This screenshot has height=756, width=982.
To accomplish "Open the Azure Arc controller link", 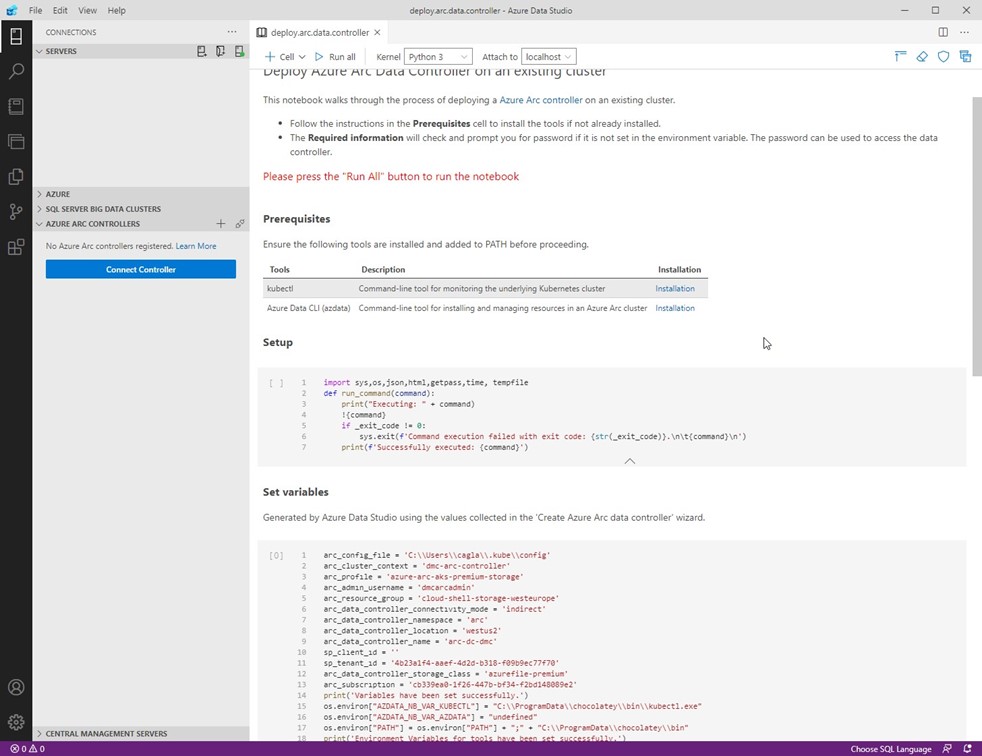I will tap(540, 100).
